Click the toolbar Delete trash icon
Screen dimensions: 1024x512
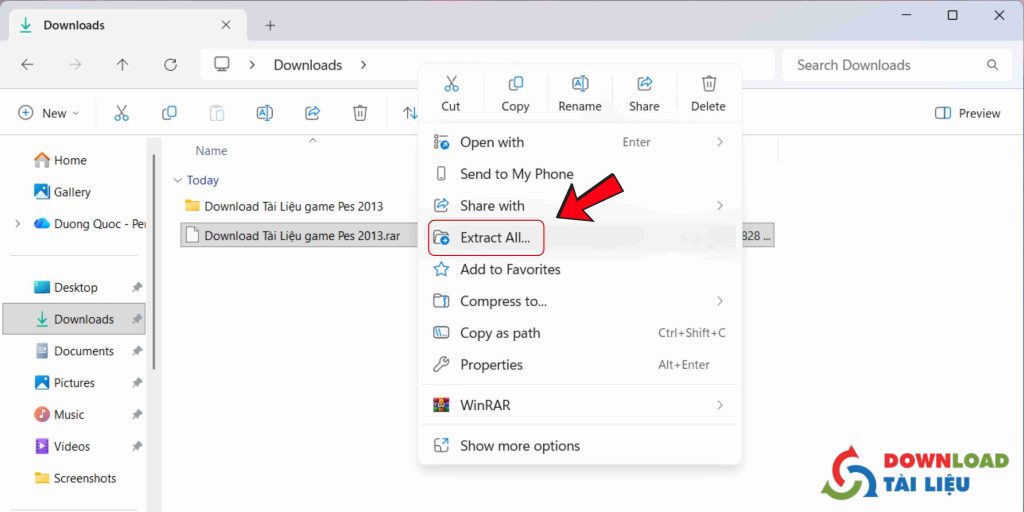coord(360,113)
